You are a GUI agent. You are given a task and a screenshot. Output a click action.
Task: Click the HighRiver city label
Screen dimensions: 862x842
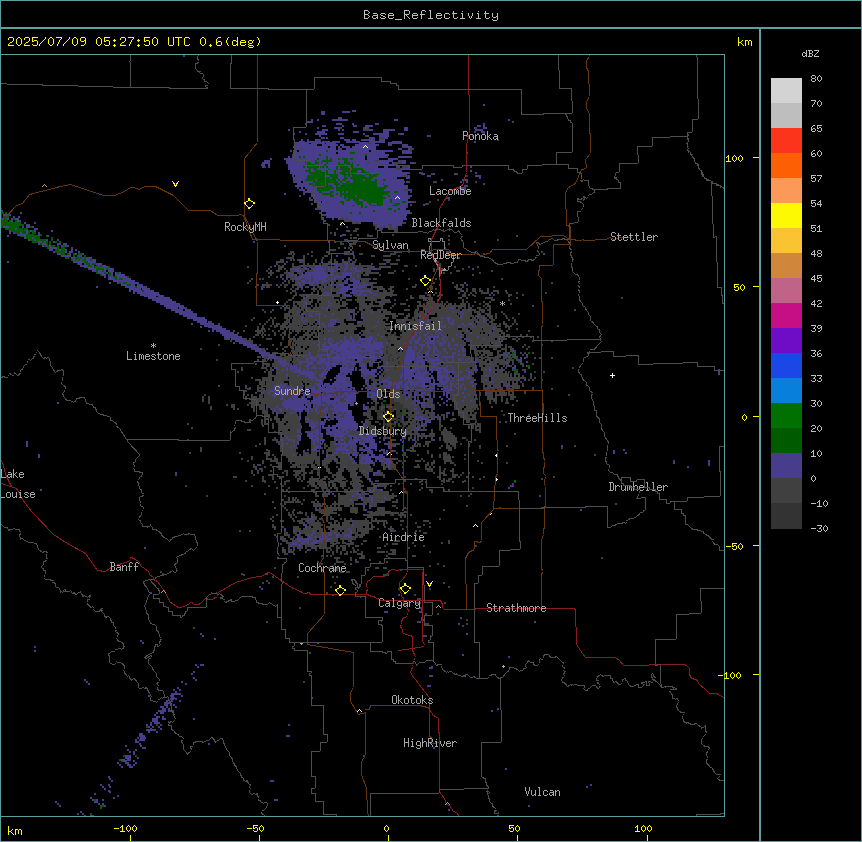click(x=430, y=743)
